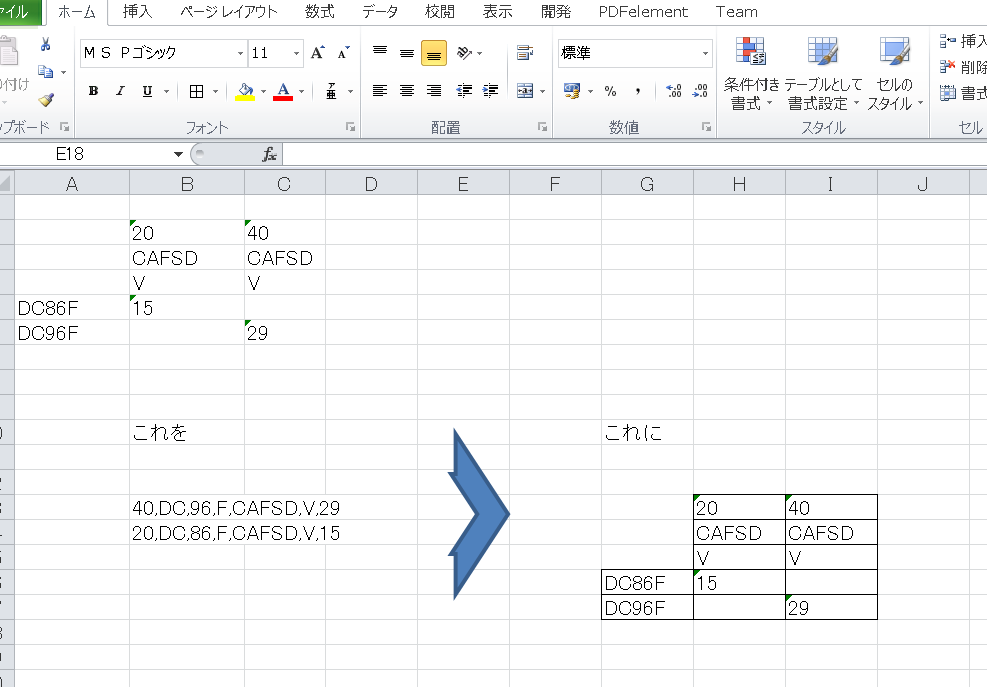
Task: Toggle the highlighted bottom align button
Action: pos(434,54)
